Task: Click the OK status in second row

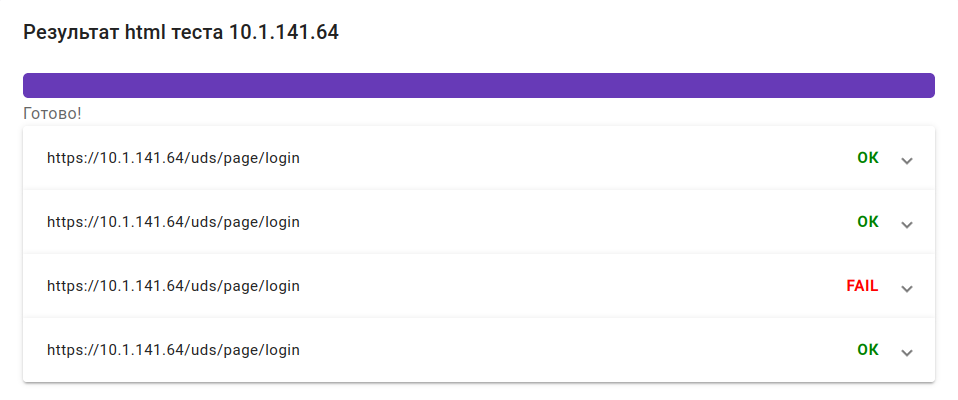Action: point(868,222)
